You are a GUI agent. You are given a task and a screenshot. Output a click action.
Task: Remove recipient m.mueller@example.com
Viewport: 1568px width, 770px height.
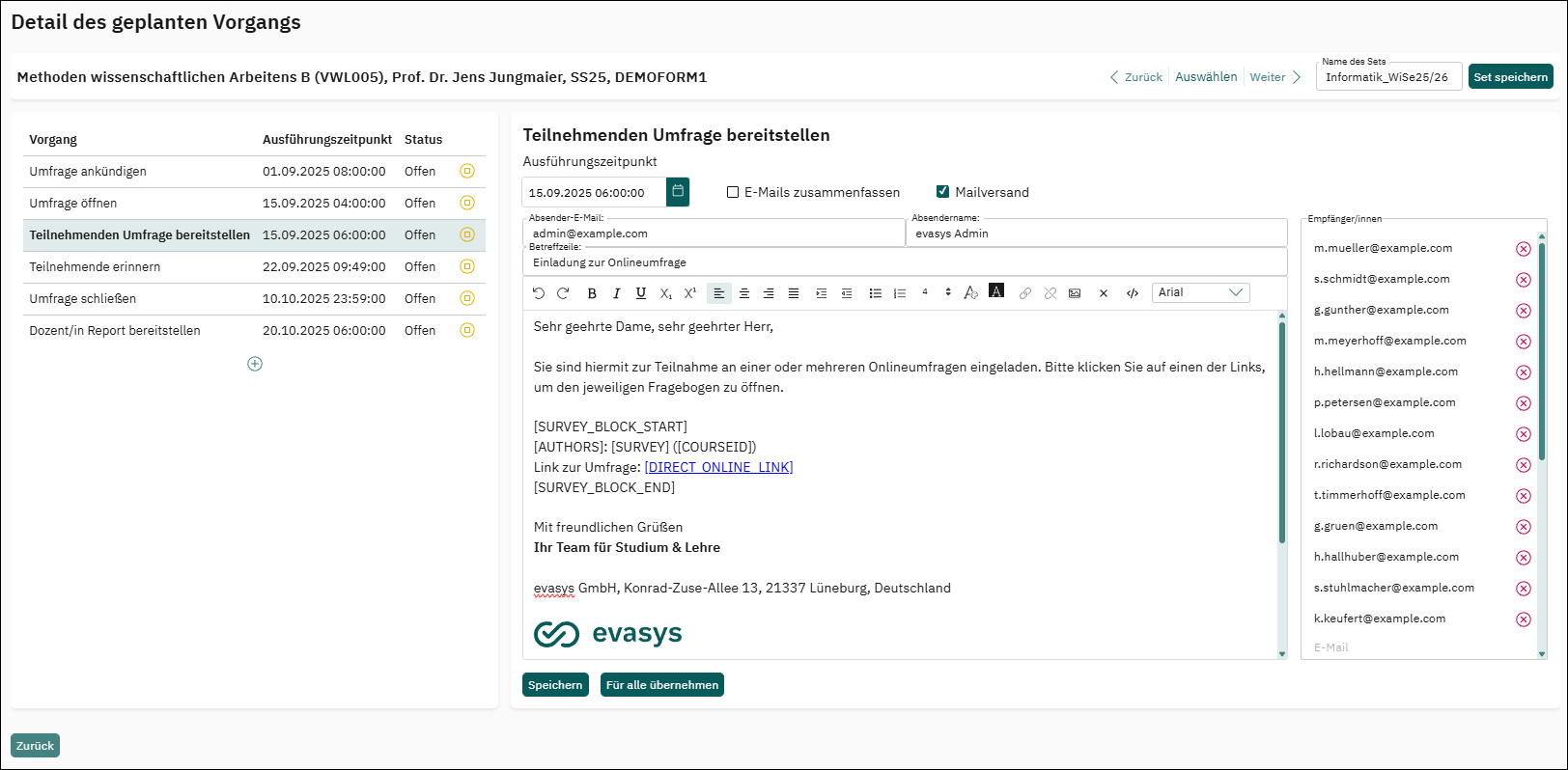pyautogui.click(x=1523, y=249)
